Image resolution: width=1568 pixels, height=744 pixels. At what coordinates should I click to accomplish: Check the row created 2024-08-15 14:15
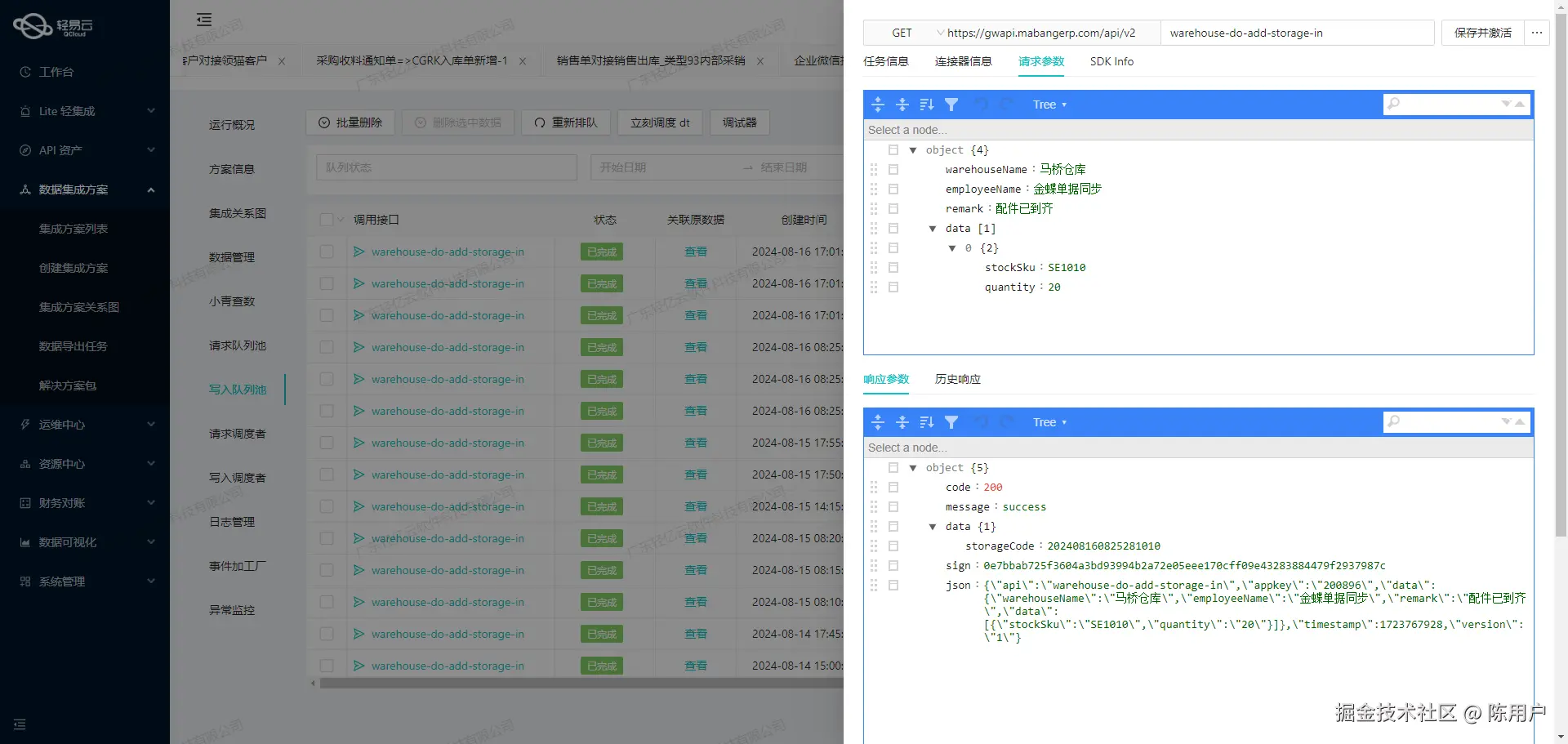coord(327,506)
